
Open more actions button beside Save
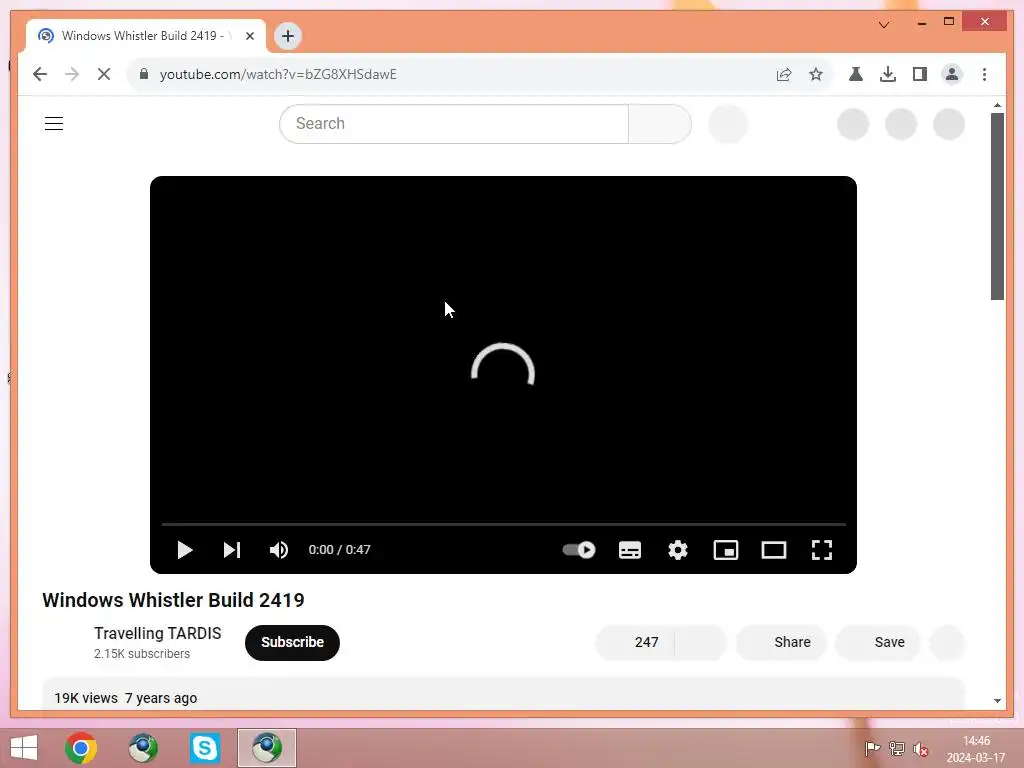point(947,643)
